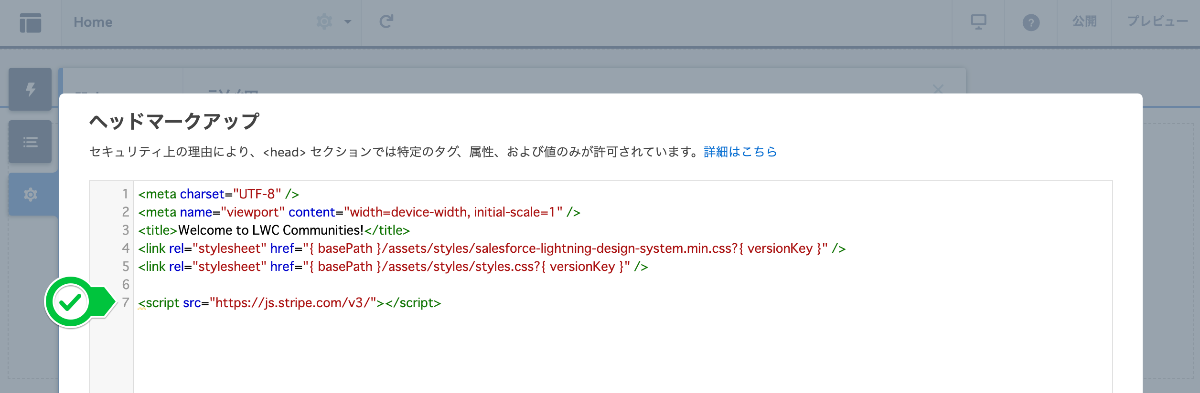
Task: Click the styles.css stylesheet link line
Action: tap(394, 266)
